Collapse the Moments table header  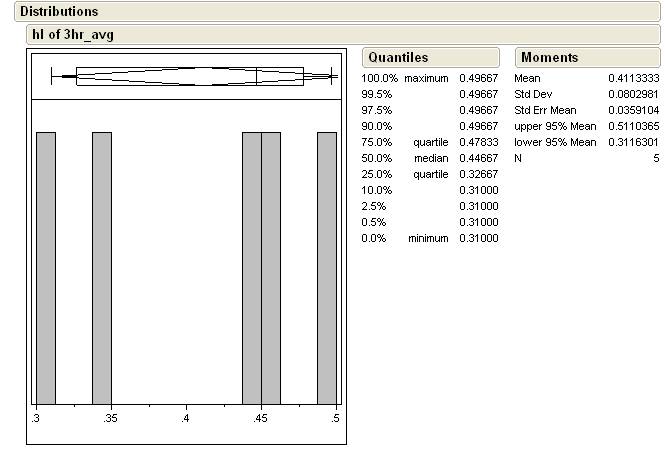click(549, 57)
